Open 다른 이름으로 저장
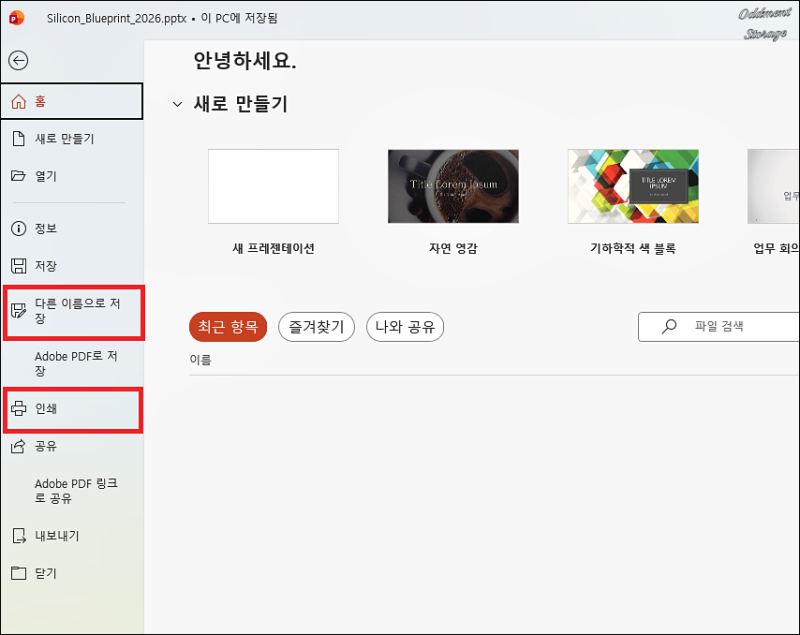Viewport: 800px width, 635px height. [x=74, y=313]
